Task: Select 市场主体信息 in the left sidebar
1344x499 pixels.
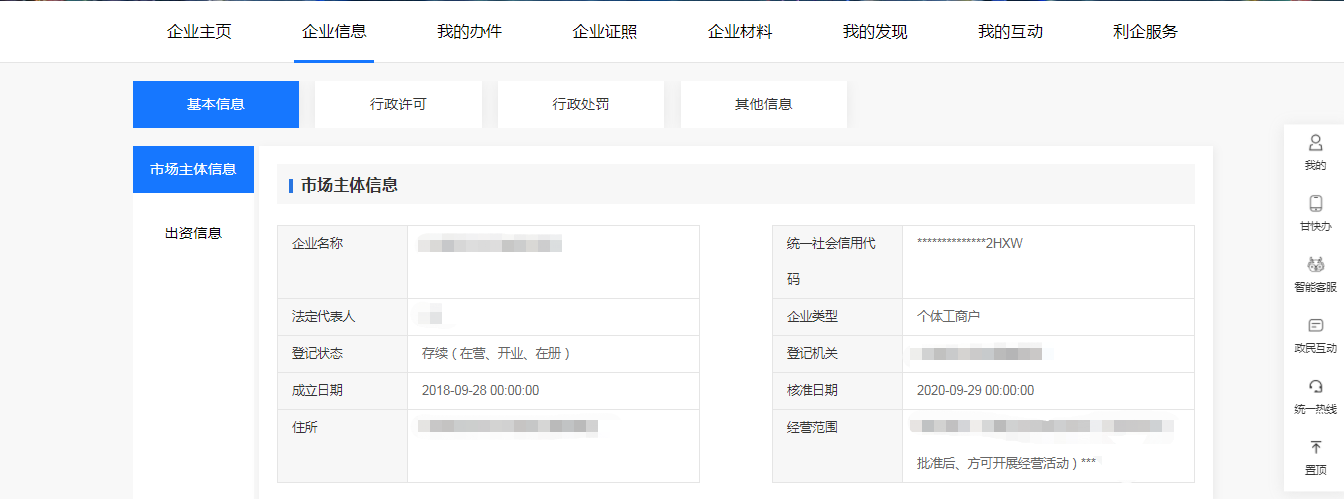Action: click(193, 169)
